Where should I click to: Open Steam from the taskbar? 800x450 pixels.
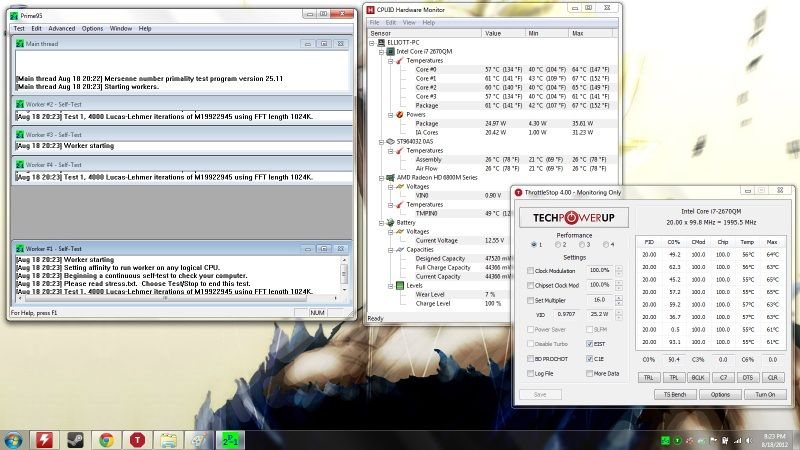(76, 440)
